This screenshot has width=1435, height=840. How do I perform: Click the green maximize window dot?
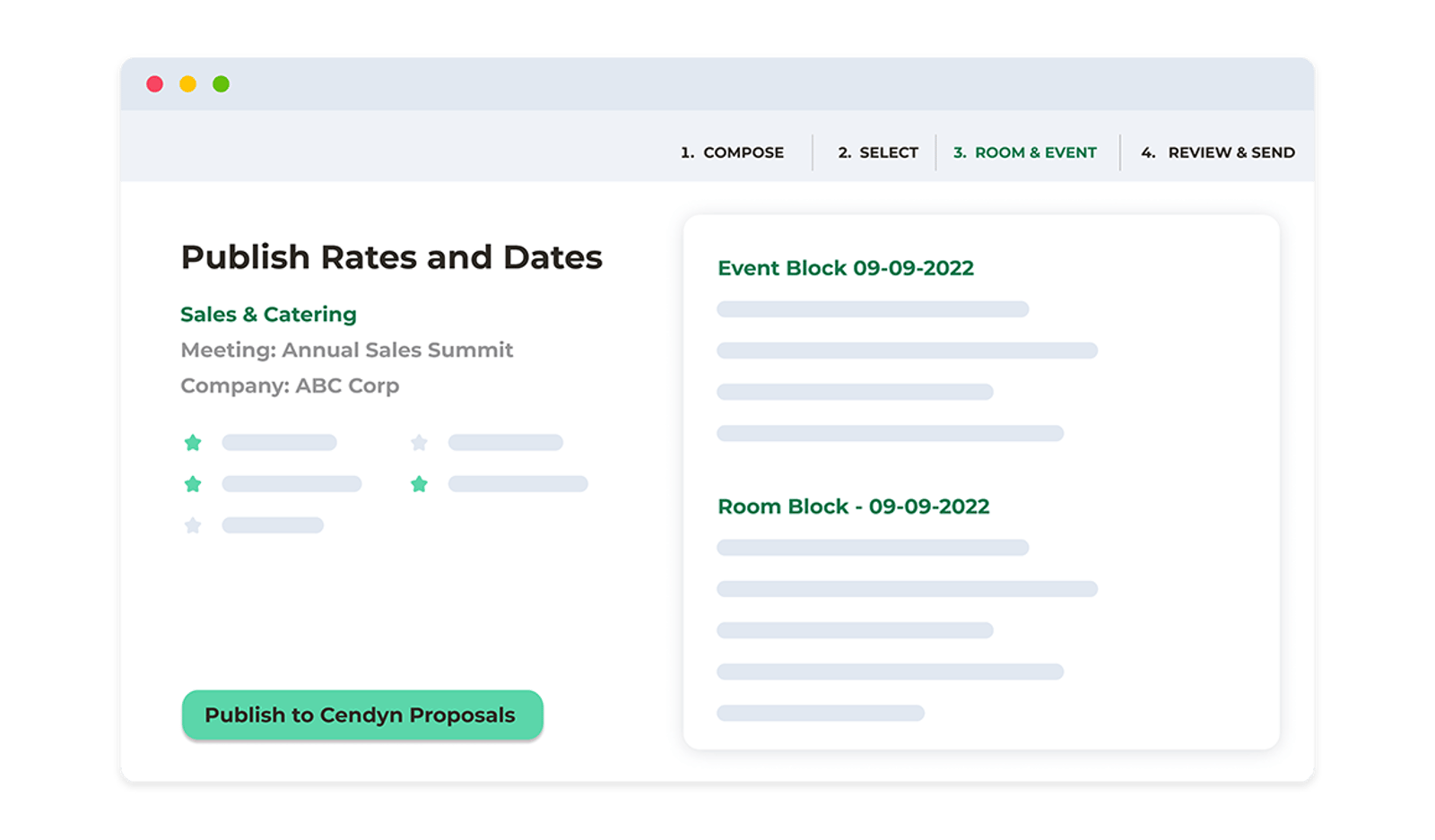pos(221,84)
